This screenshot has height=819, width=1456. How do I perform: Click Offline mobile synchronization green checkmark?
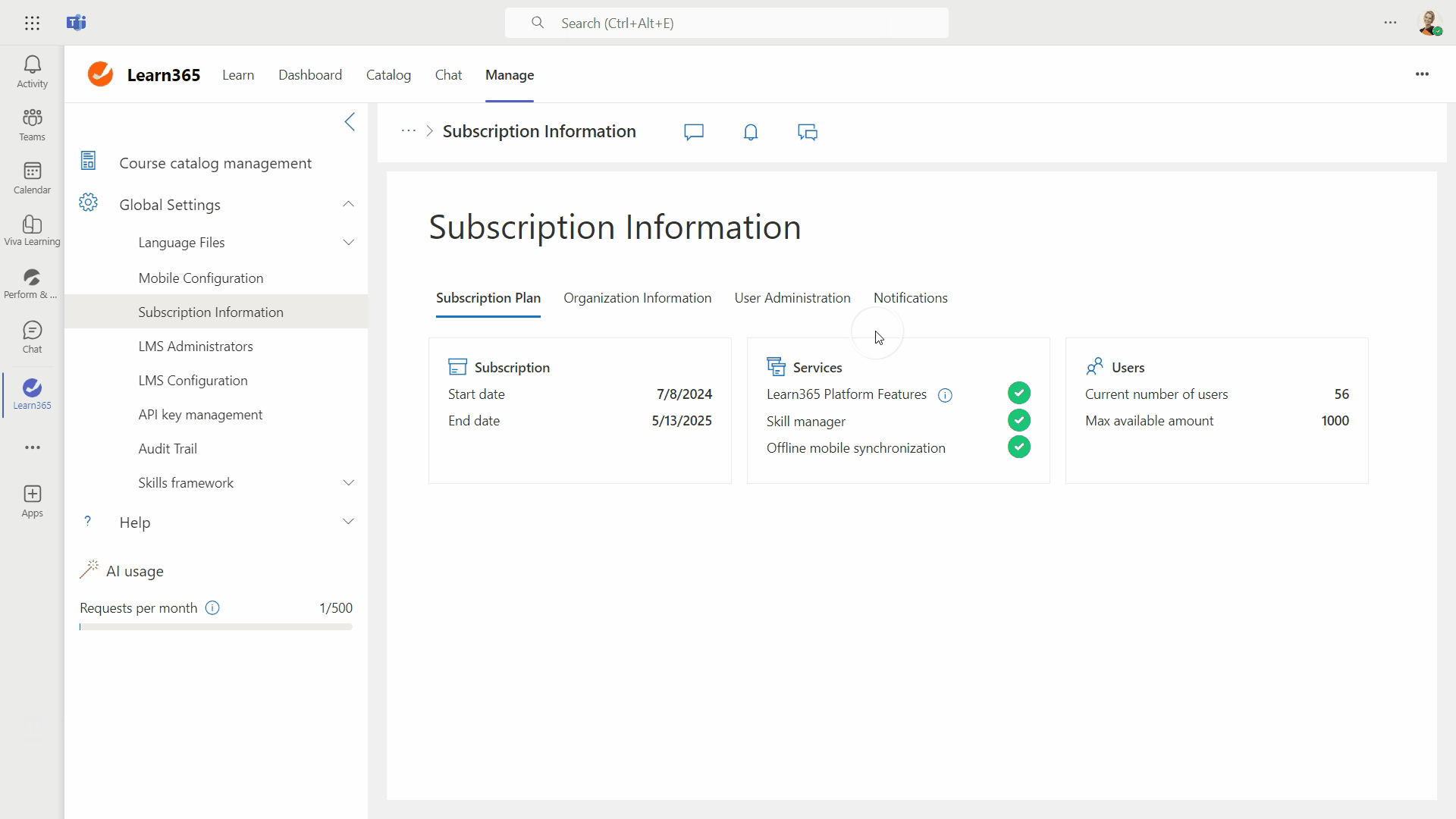pyautogui.click(x=1018, y=447)
